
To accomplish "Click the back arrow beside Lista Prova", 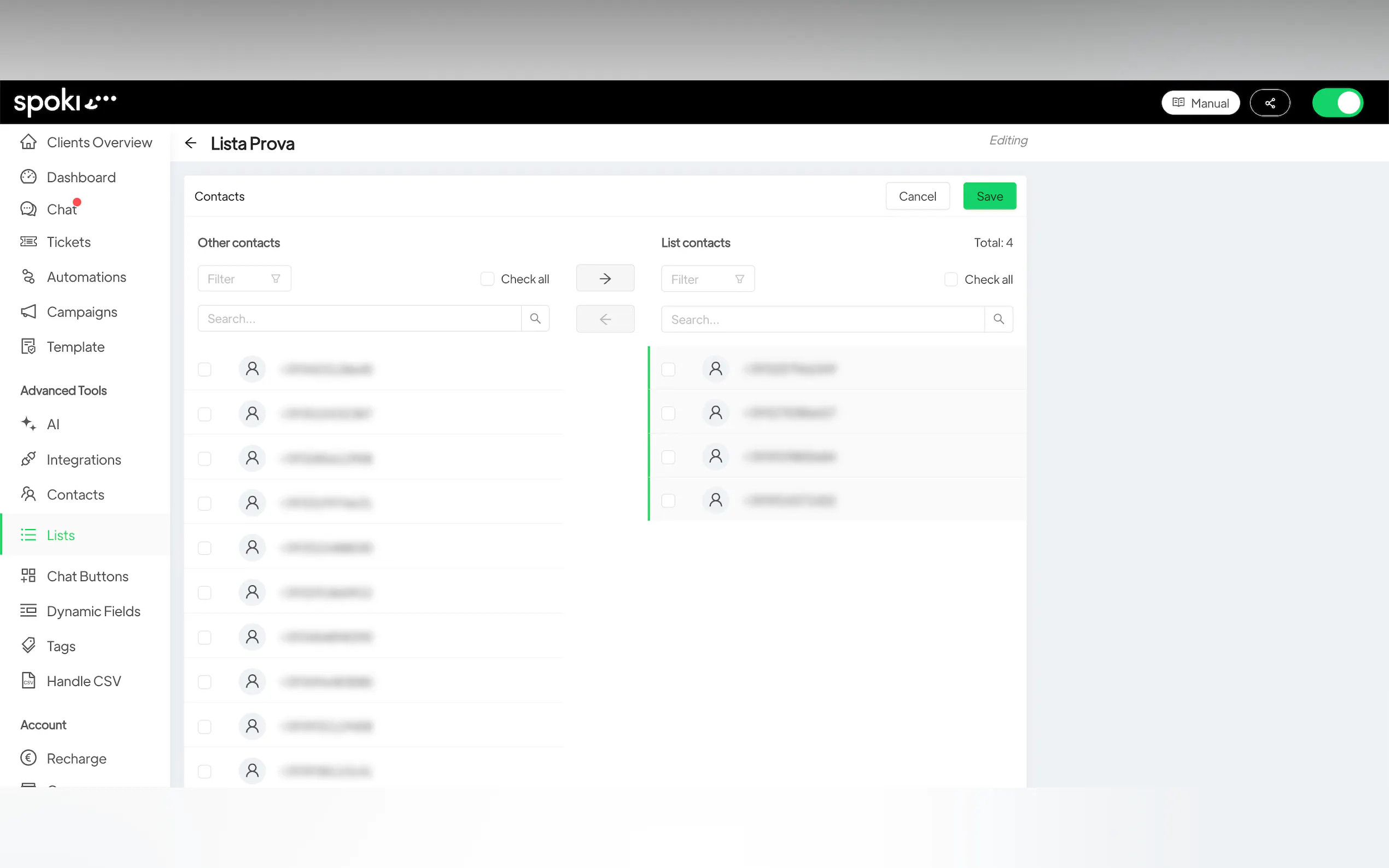I will click(191, 143).
